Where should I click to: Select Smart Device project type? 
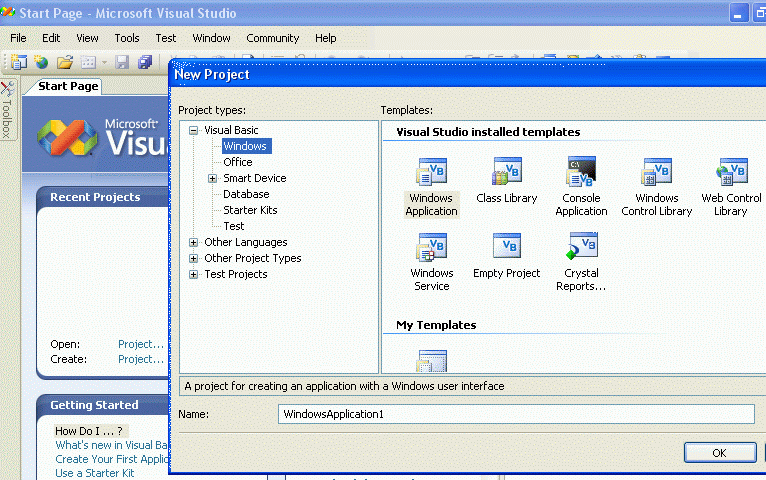(x=255, y=178)
